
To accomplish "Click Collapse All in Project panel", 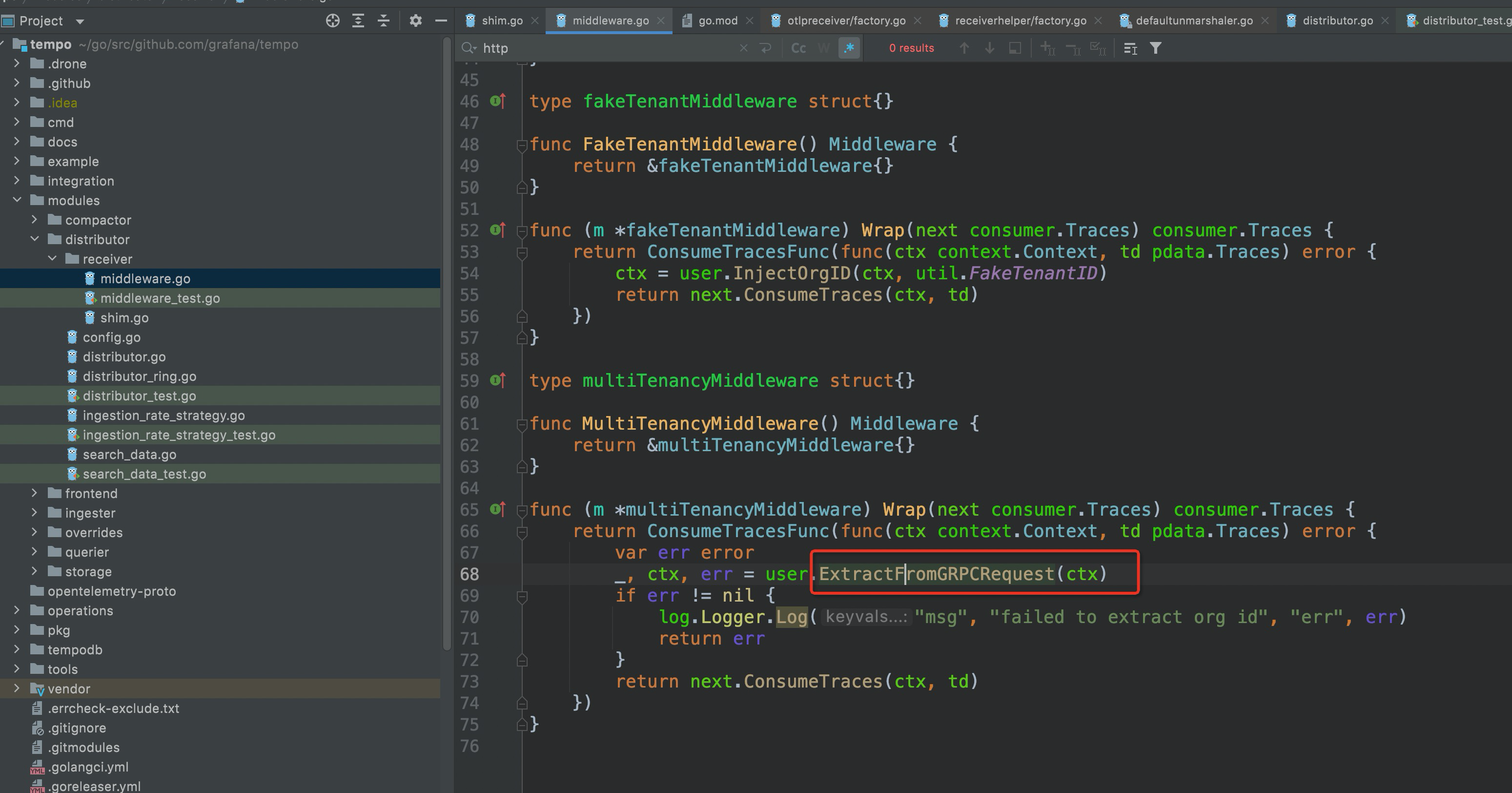I will [384, 21].
